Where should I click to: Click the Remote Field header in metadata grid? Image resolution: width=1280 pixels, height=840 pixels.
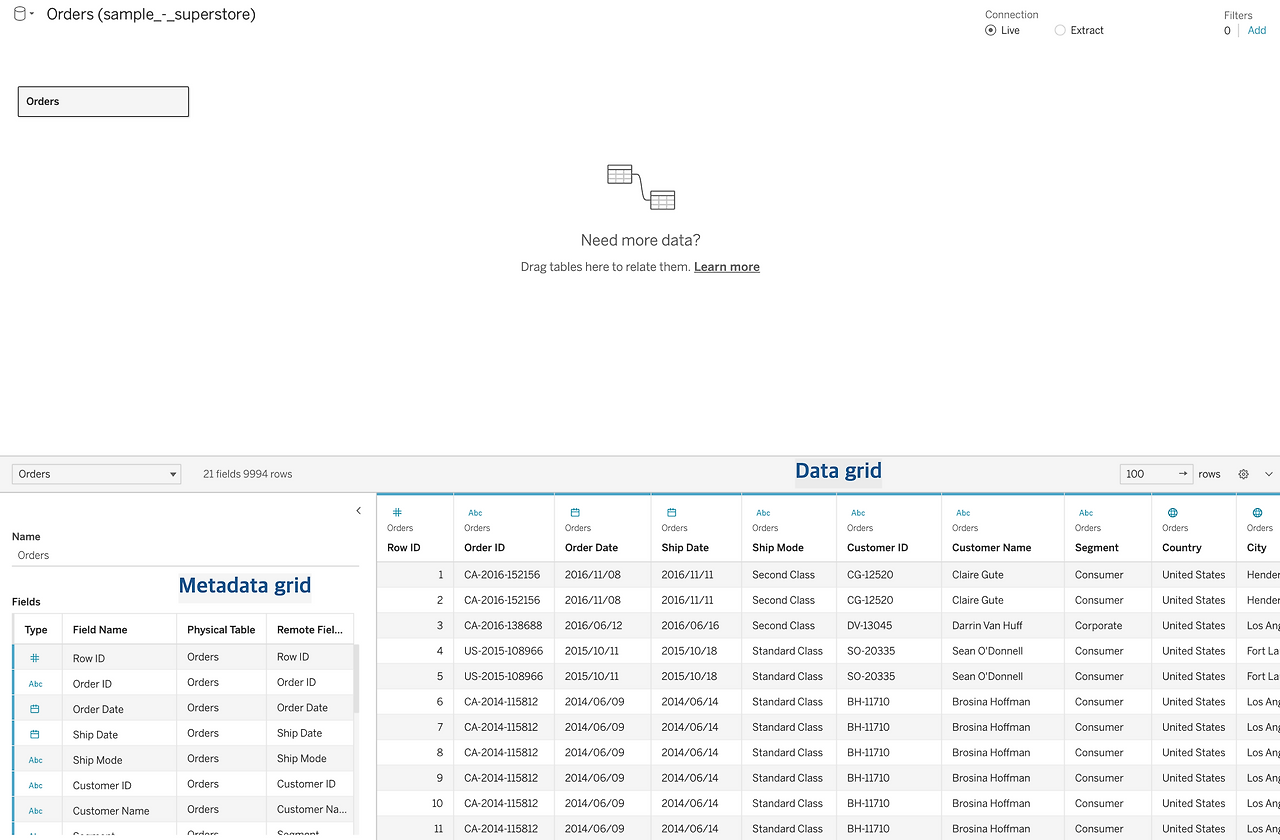click(x=310, y=630)
